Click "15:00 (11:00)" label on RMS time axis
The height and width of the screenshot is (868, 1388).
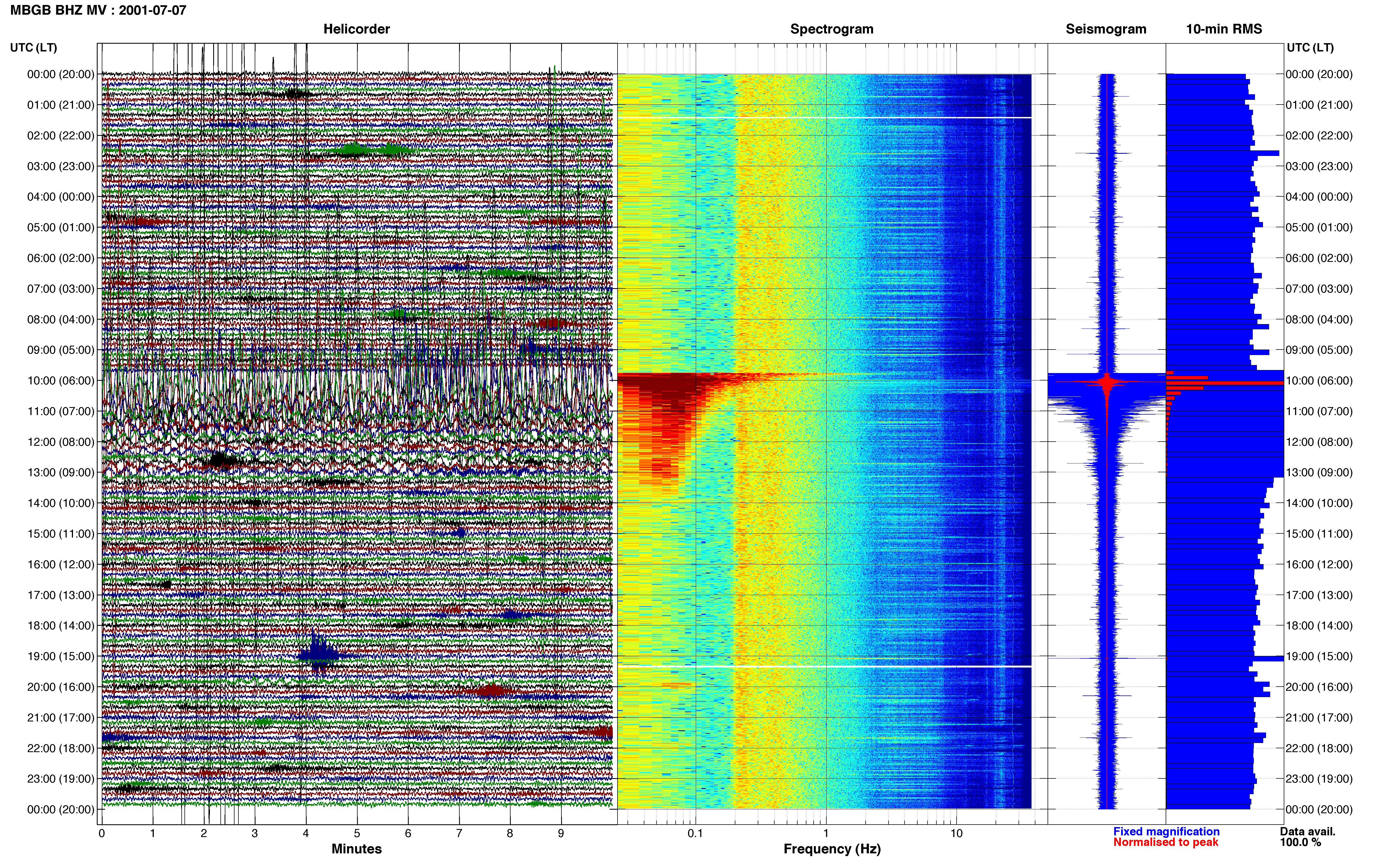tap(1319, 534)
